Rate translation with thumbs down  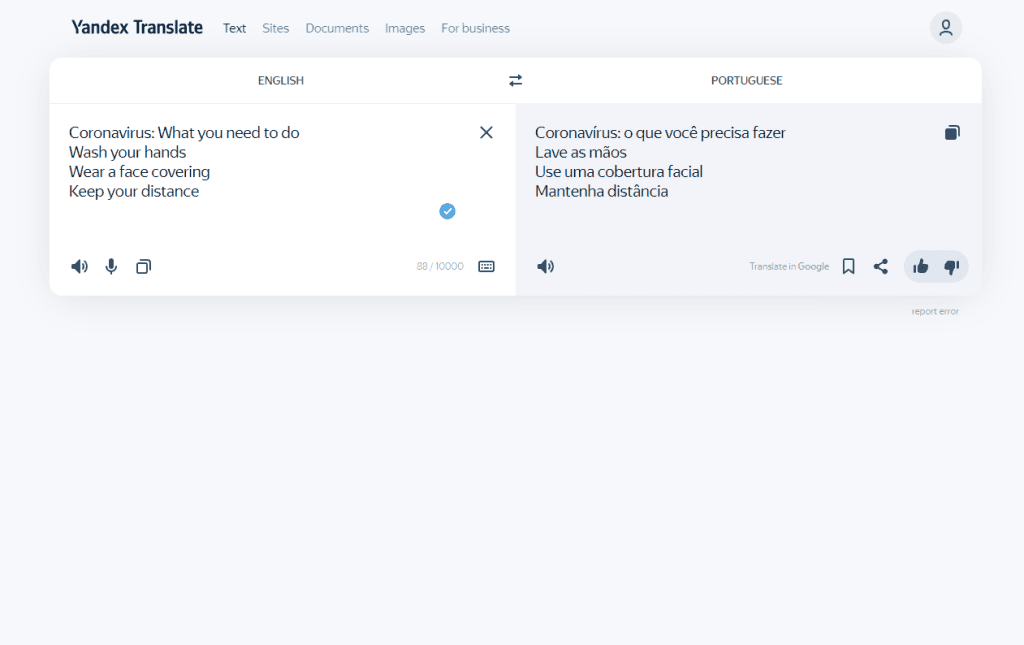tap(951, 266)
